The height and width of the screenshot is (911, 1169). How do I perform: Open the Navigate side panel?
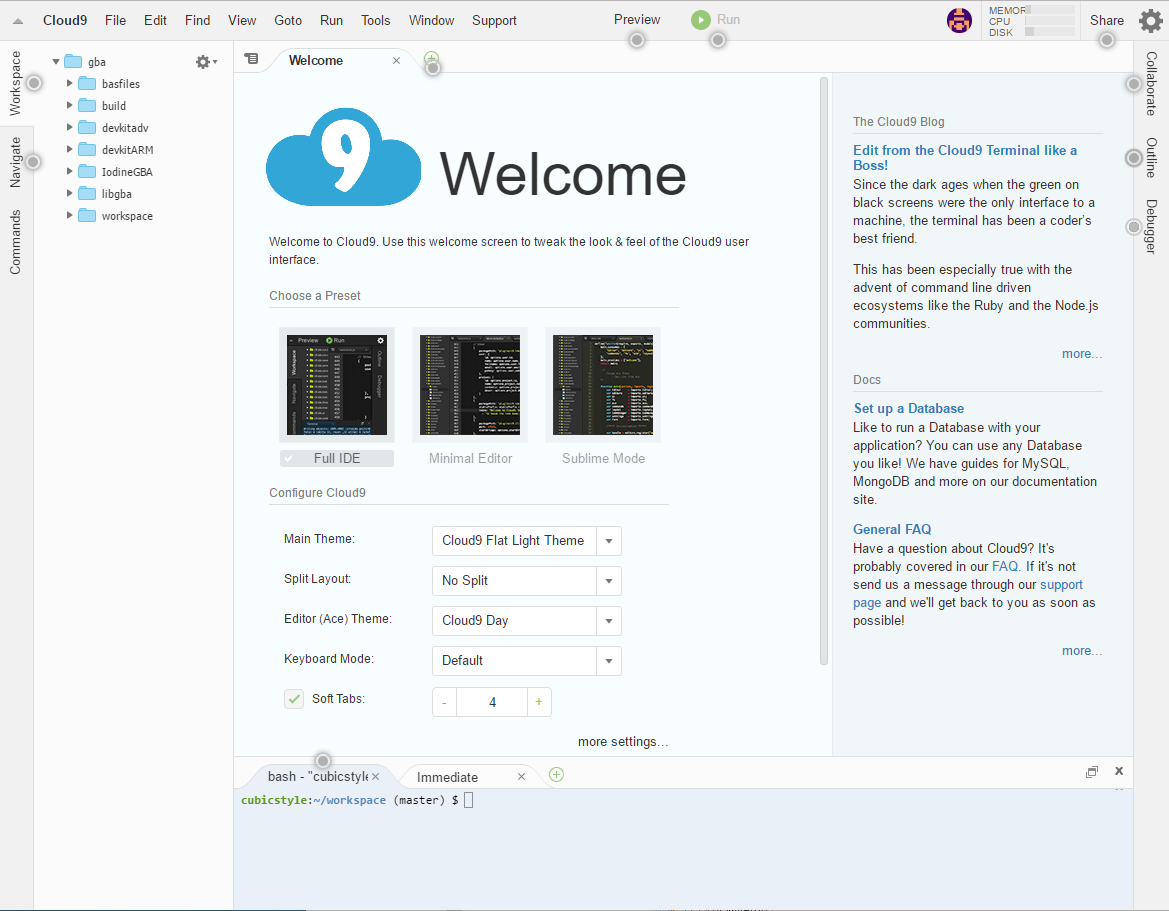tap(16, 162)
